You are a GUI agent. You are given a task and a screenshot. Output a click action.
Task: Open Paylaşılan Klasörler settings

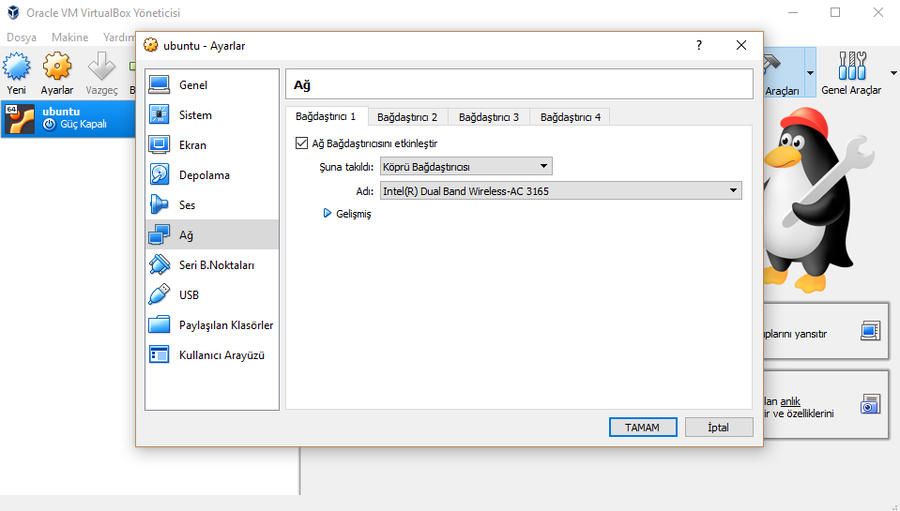click(x=225, y=325)
